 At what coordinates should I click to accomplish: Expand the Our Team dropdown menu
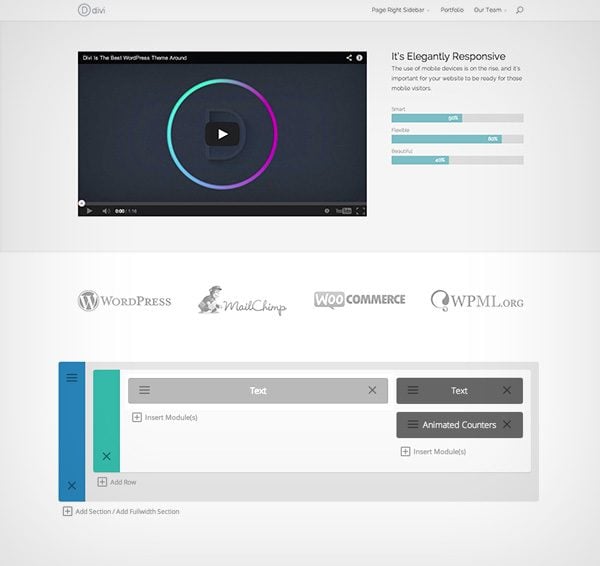(490, 10)
